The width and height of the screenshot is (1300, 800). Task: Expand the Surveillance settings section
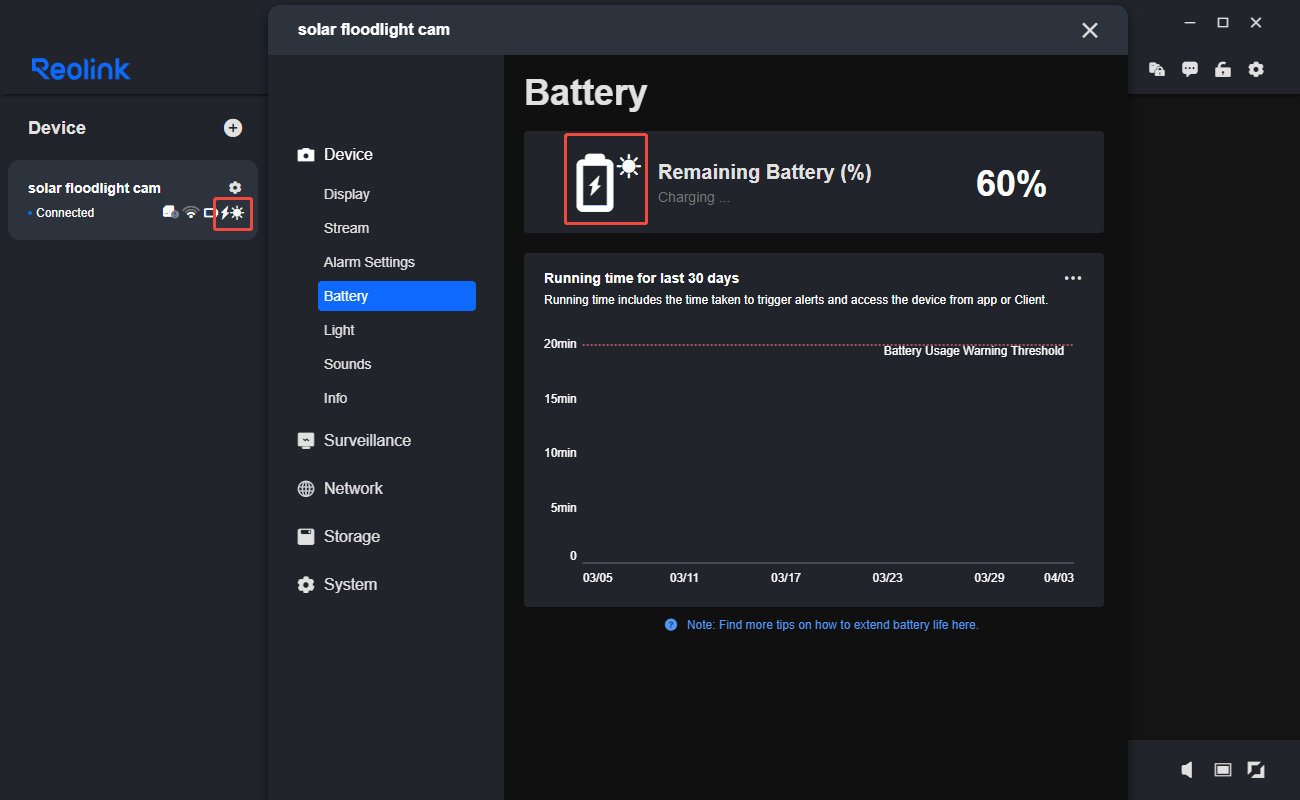point(365,440)
